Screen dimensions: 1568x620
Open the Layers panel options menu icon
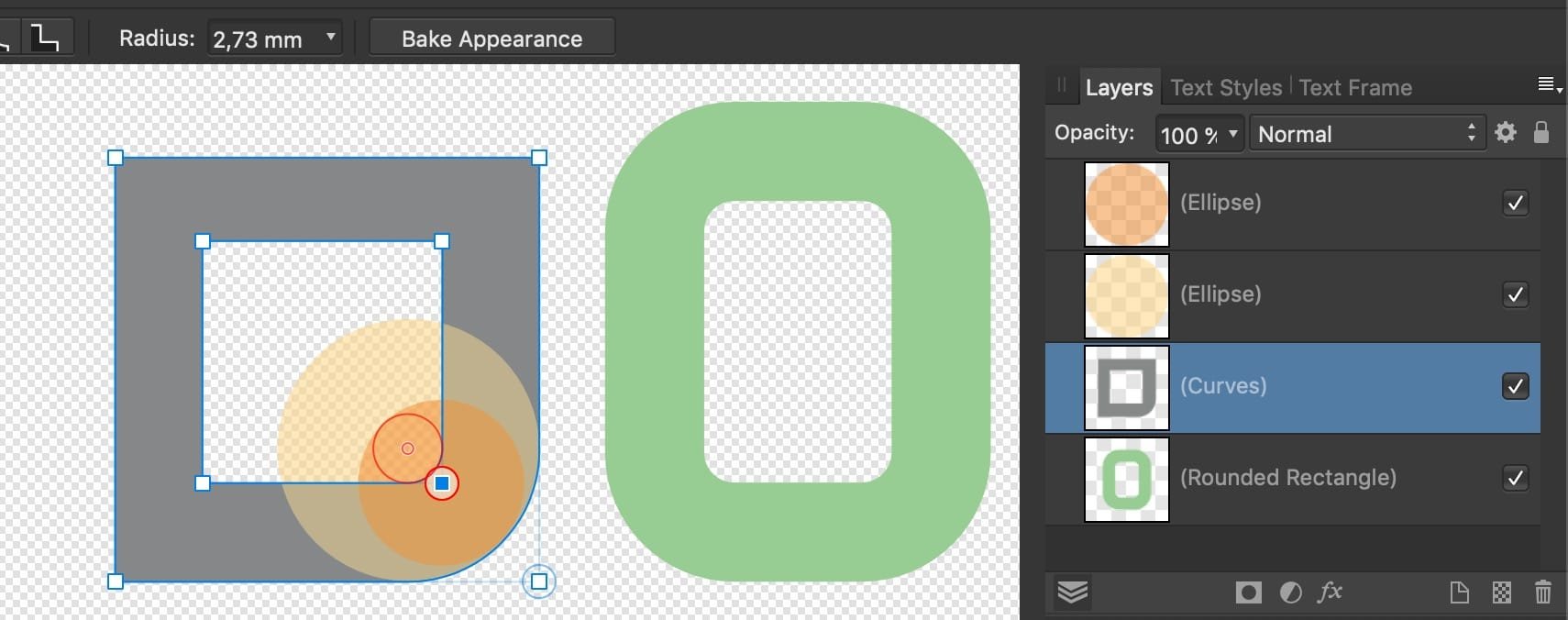click(x=1550, y=85)
